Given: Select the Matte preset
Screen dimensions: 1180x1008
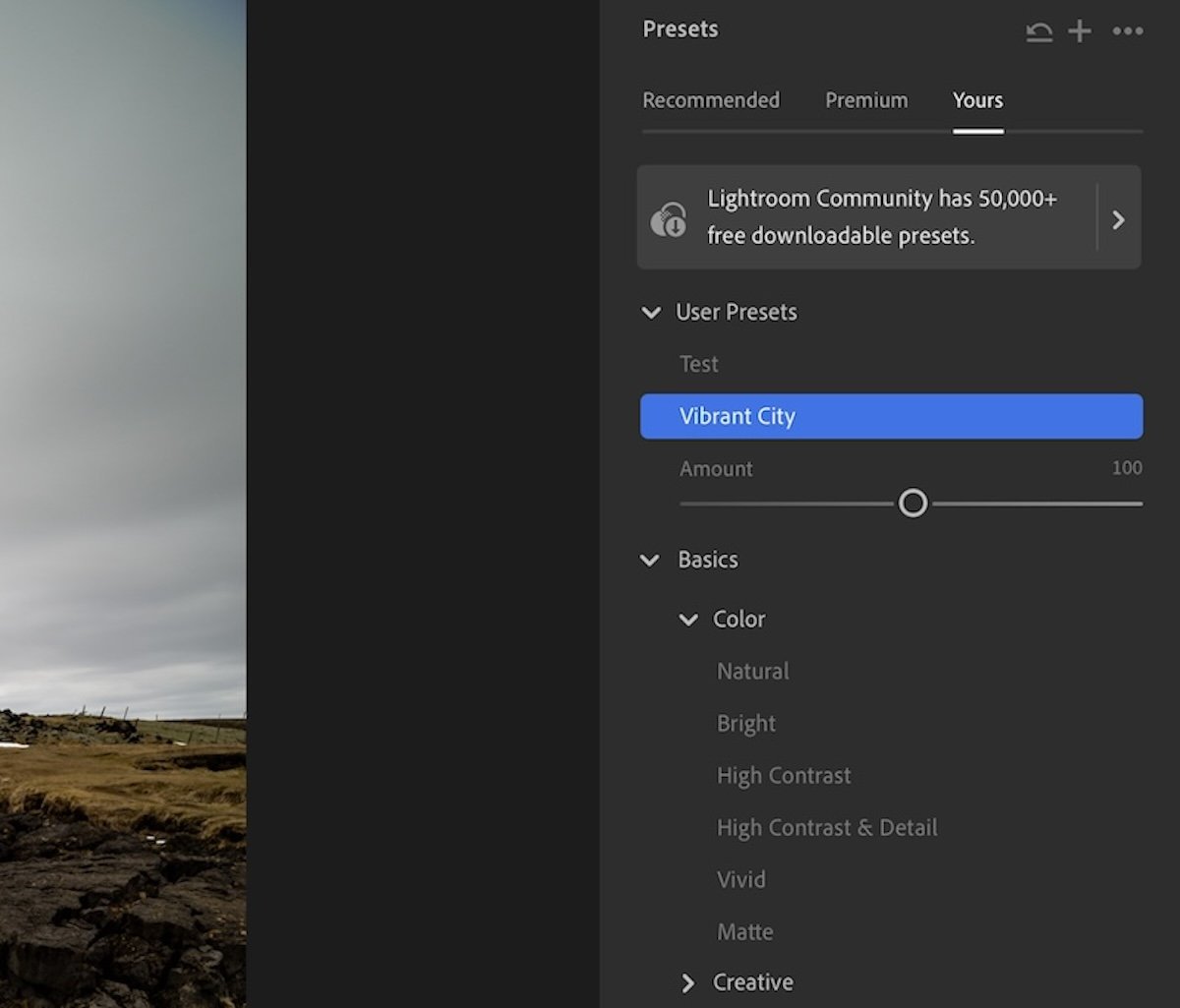Looking at the screenshot, I should 744,931.
